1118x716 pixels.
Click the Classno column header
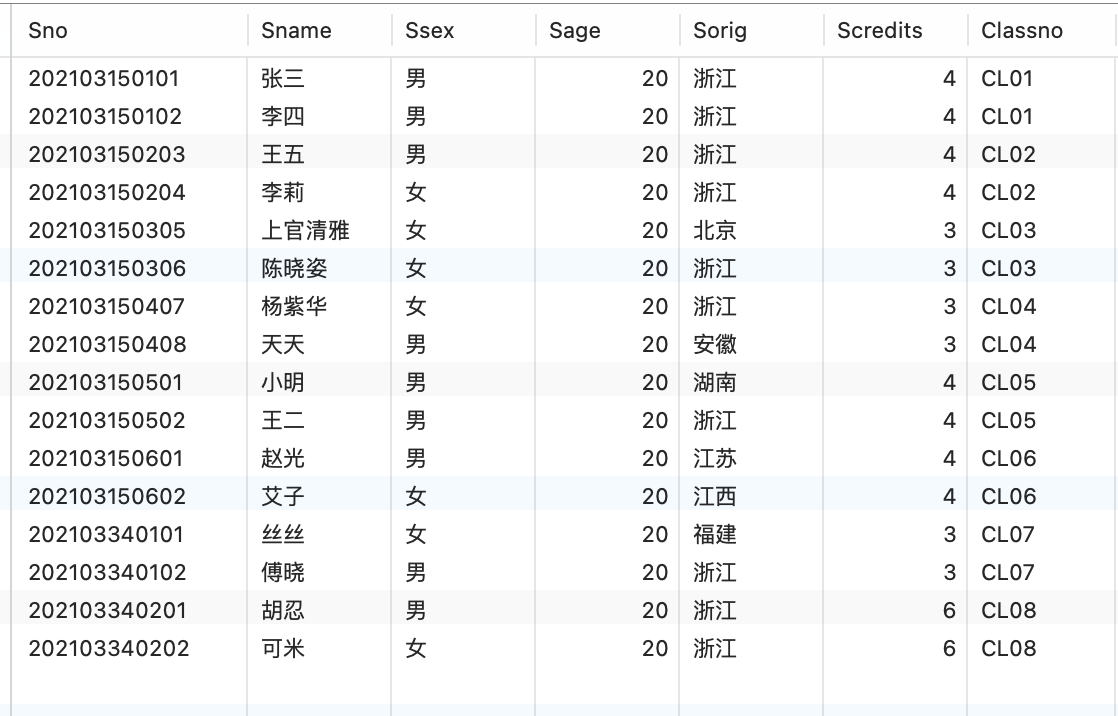(x=1022, y=31)
